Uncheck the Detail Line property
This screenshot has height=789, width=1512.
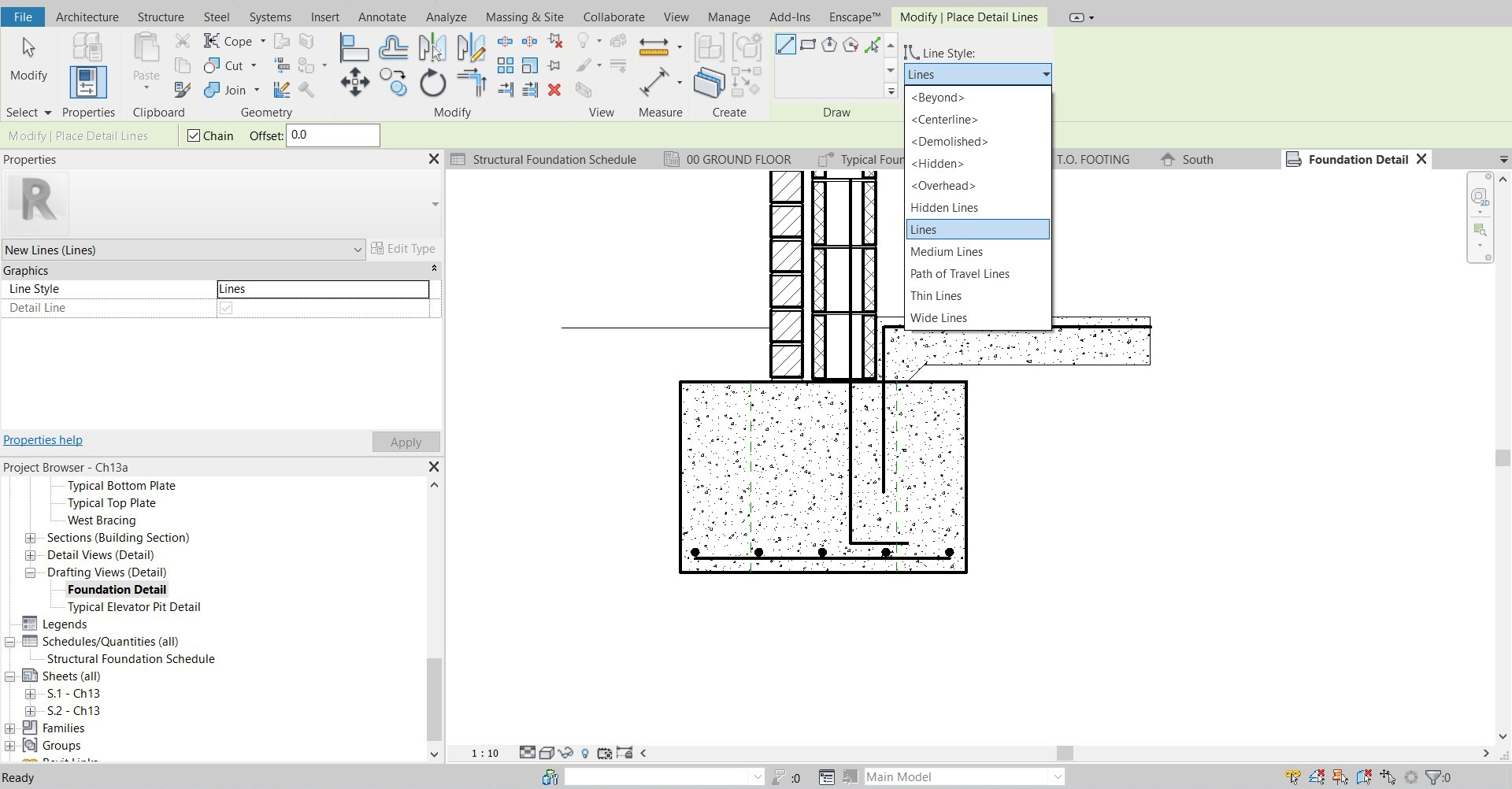pyautogui.click(x=226, y=308)
